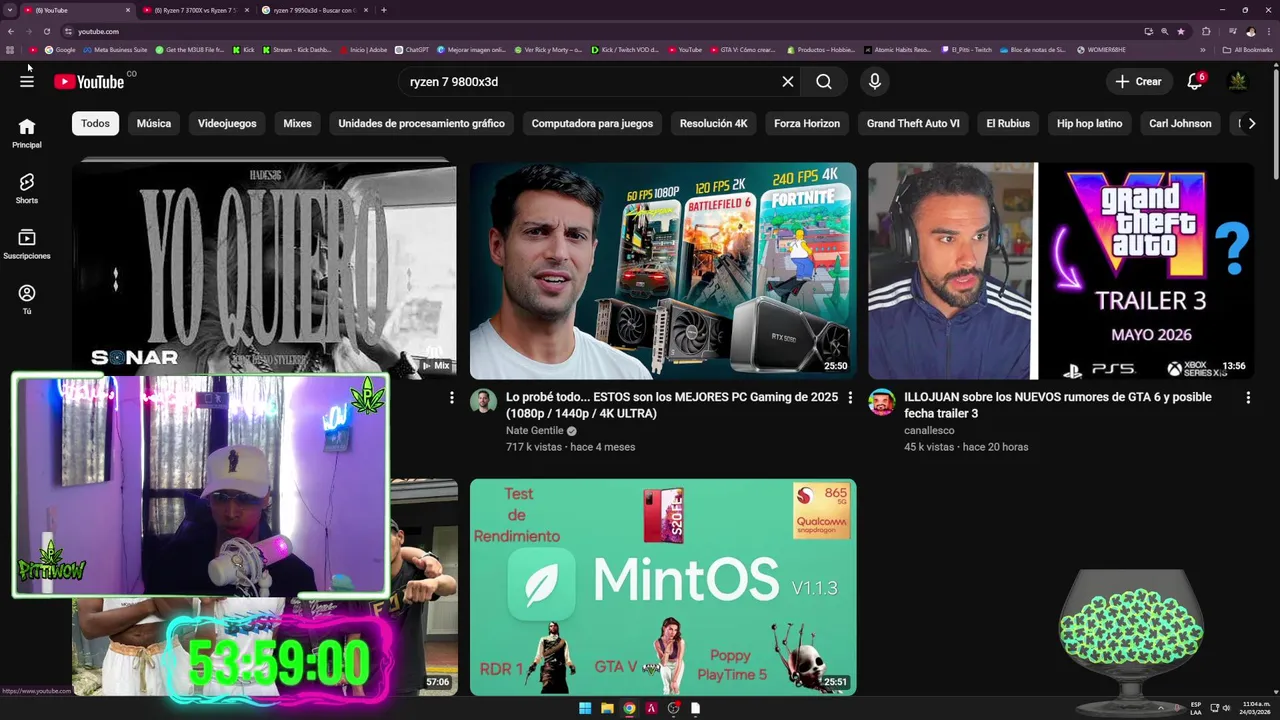Image resolution: width=1280 pixels, height=720 pixels.
Task: Select the Hip hop latino chip
Action: tap(1089, 123)
